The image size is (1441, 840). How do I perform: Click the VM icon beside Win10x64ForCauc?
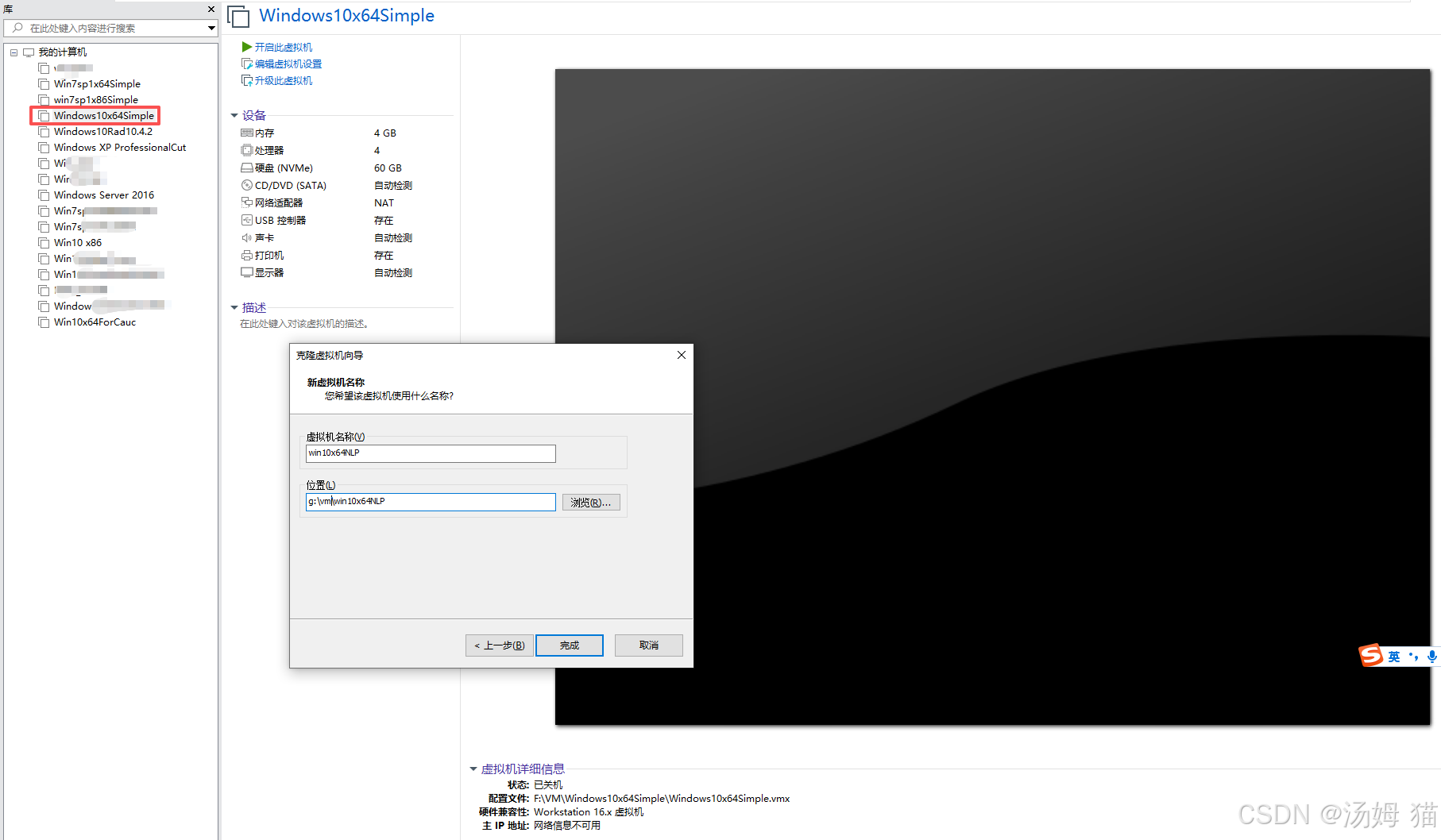point(44,322)
